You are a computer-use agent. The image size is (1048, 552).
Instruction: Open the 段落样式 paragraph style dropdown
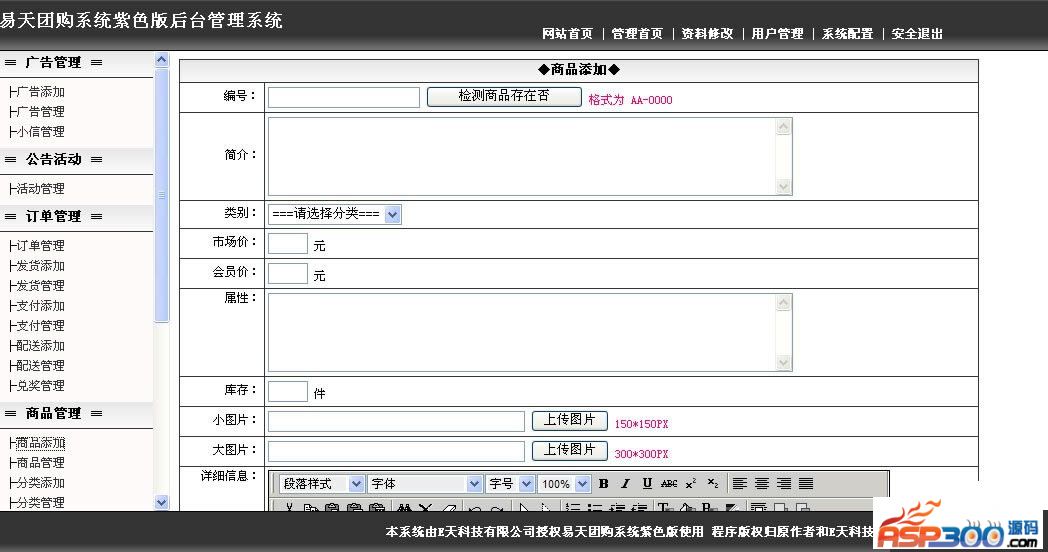pos(321,483)
